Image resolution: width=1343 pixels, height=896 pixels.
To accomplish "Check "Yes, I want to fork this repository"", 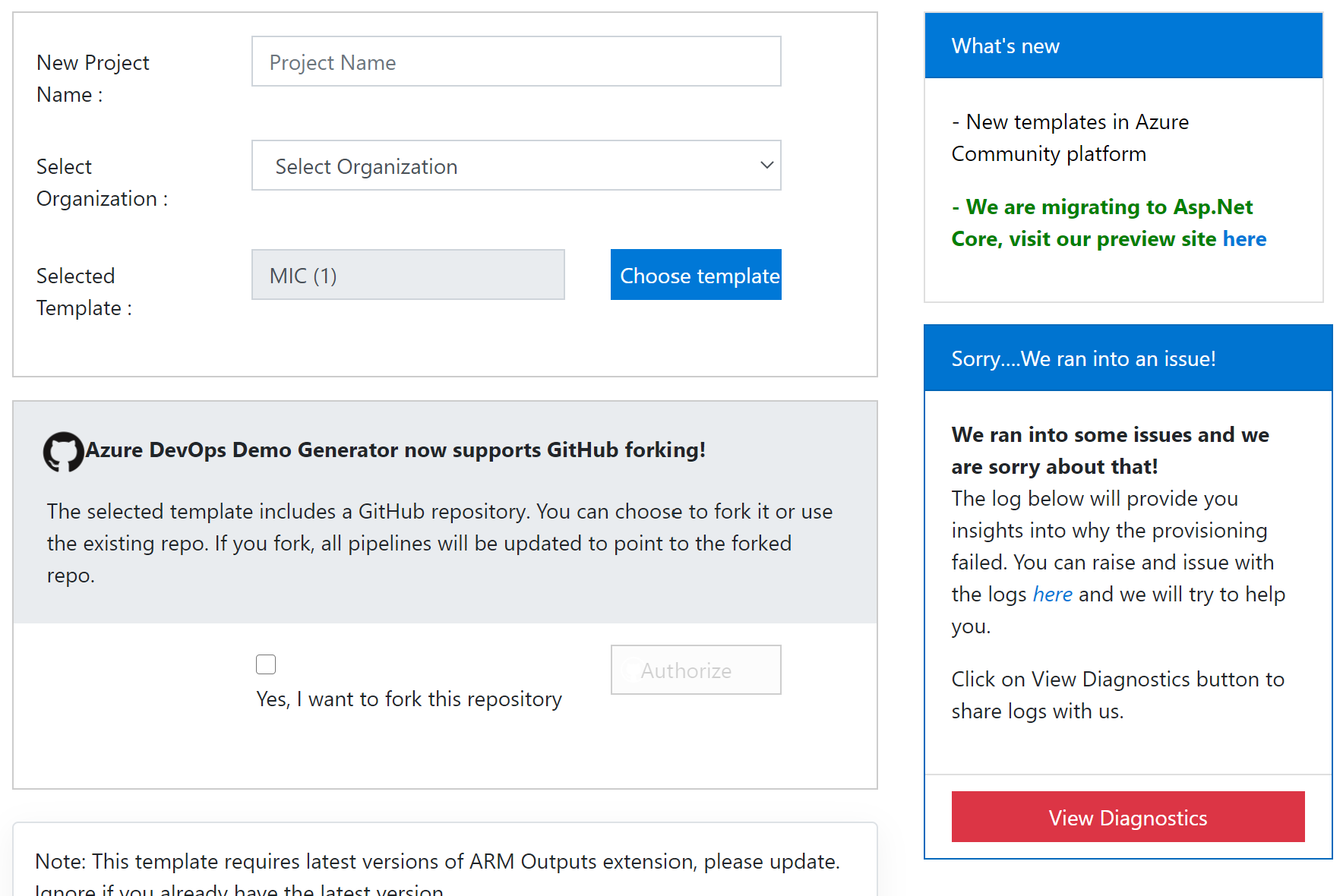I will coord(266,664).
